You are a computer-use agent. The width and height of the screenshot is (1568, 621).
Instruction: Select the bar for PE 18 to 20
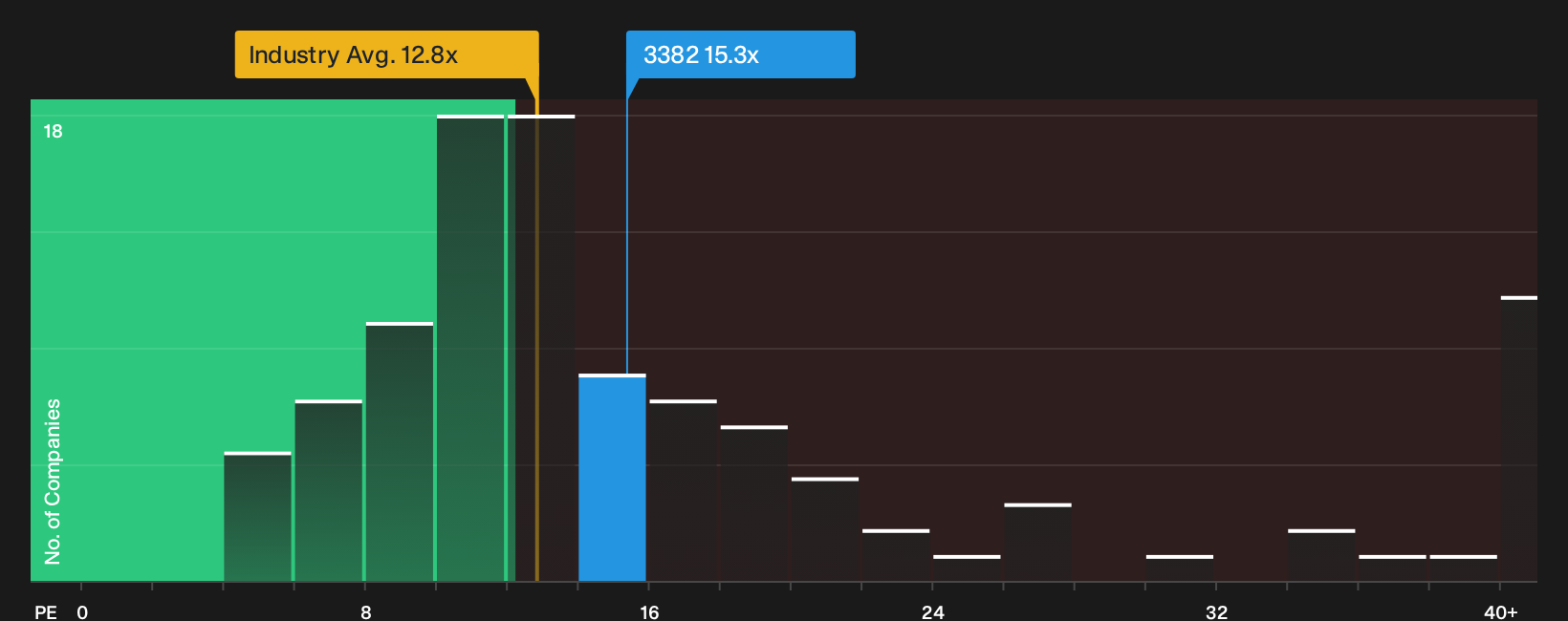(x=754, y=503)
